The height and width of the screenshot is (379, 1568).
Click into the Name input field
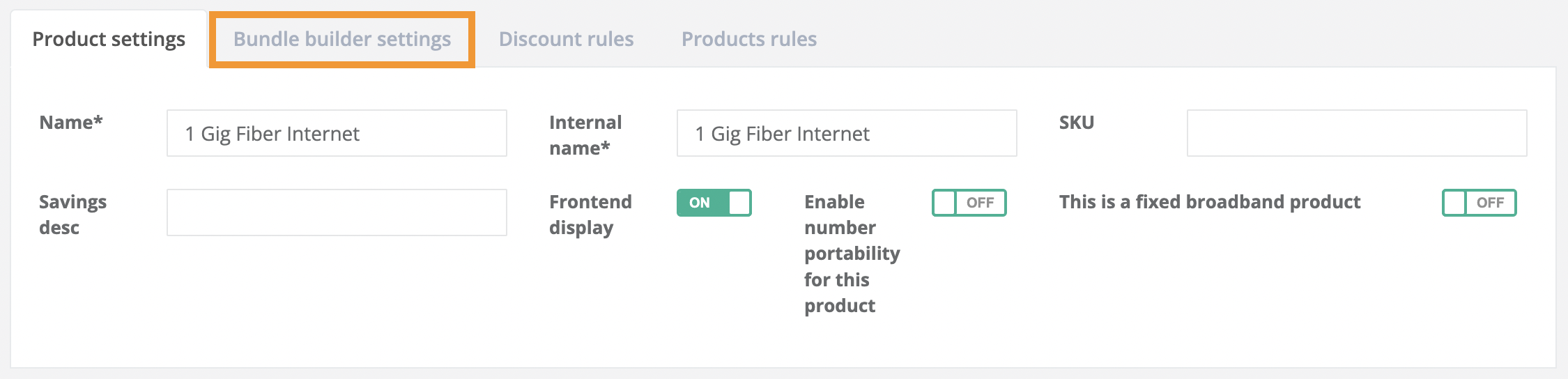point(337,133)
